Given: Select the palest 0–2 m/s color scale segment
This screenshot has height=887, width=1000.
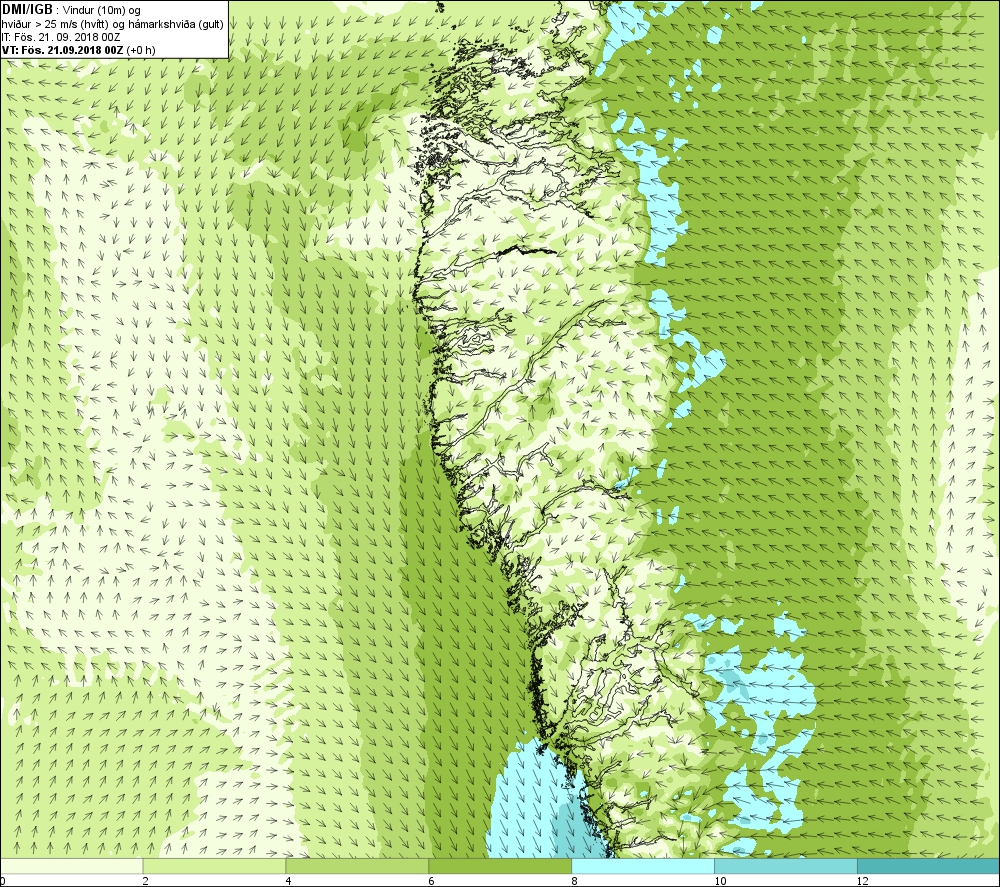Looking at the screenshot, I should (x=71, y=866).
